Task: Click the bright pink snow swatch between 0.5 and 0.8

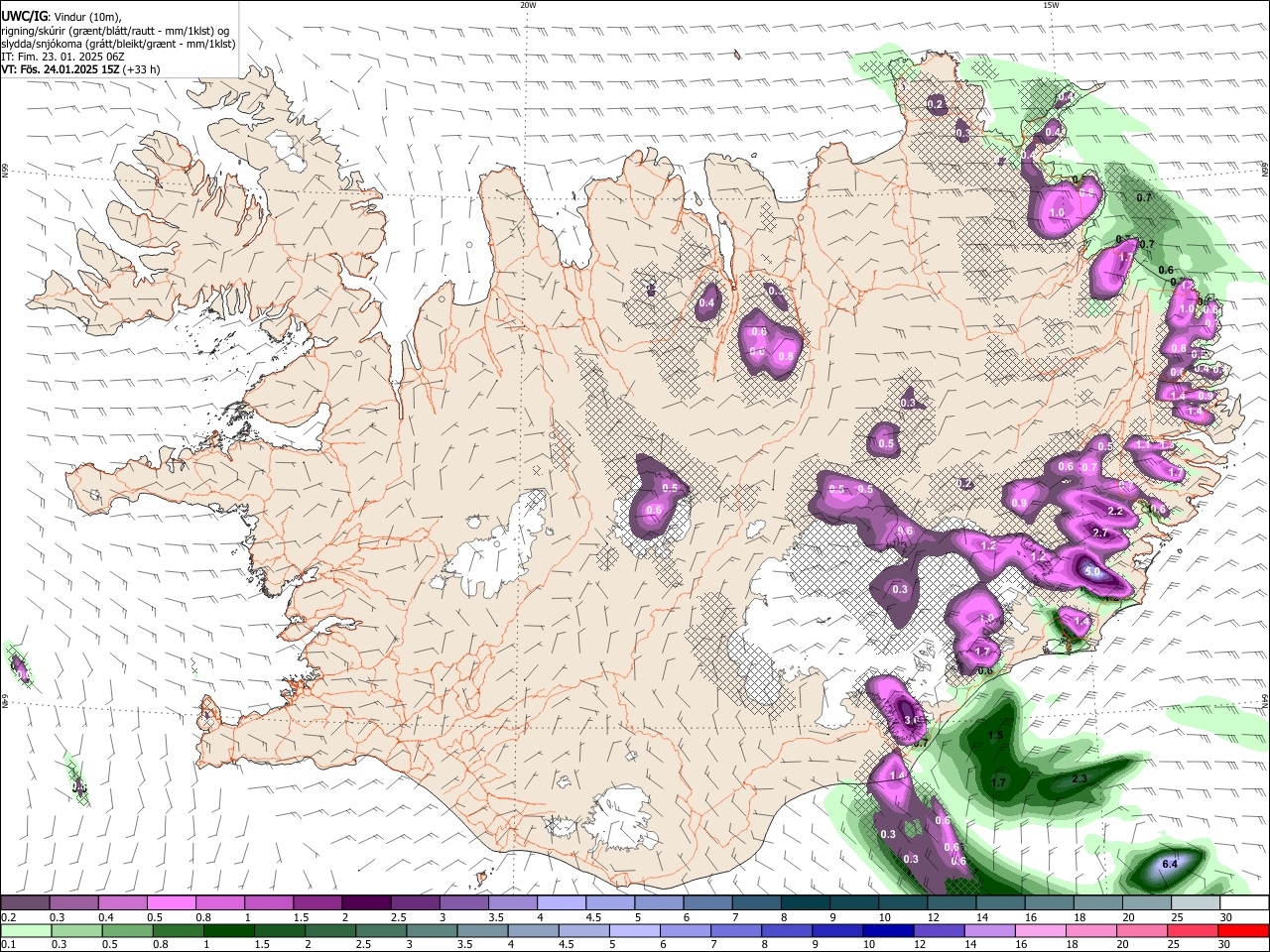Action: 171,902
